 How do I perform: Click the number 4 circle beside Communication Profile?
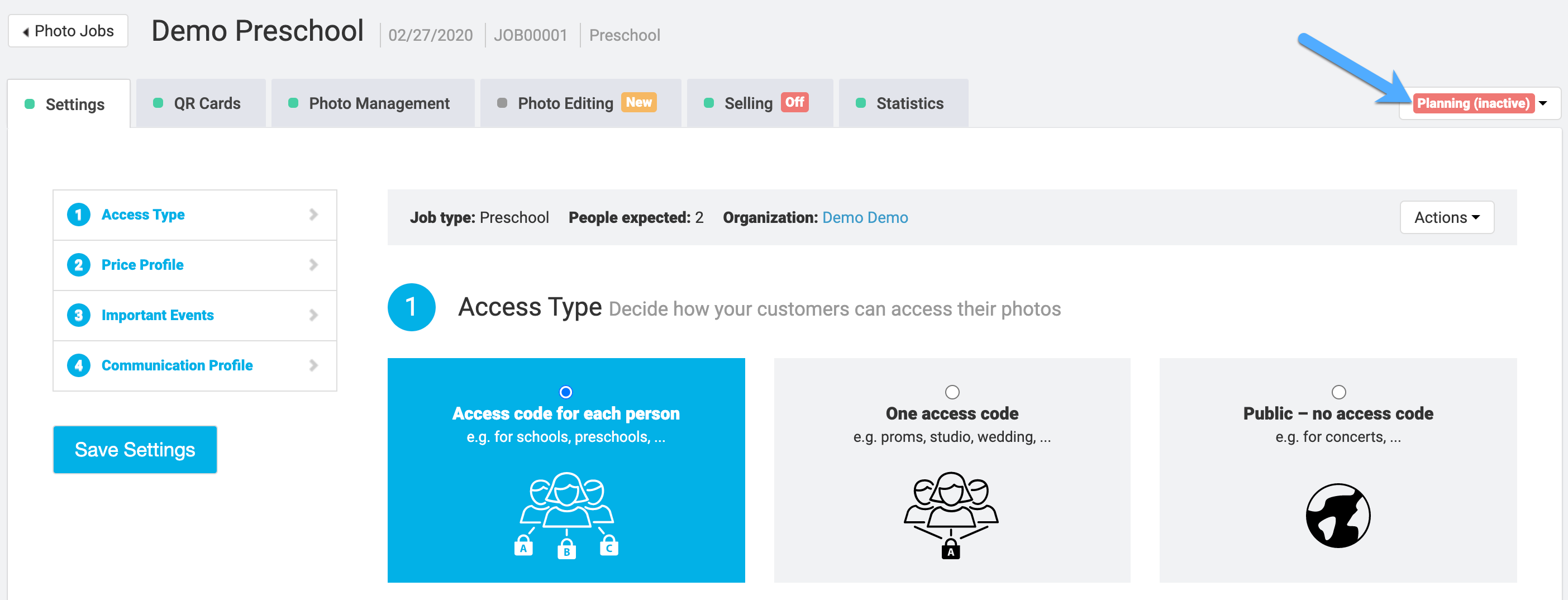coord(79,365)
